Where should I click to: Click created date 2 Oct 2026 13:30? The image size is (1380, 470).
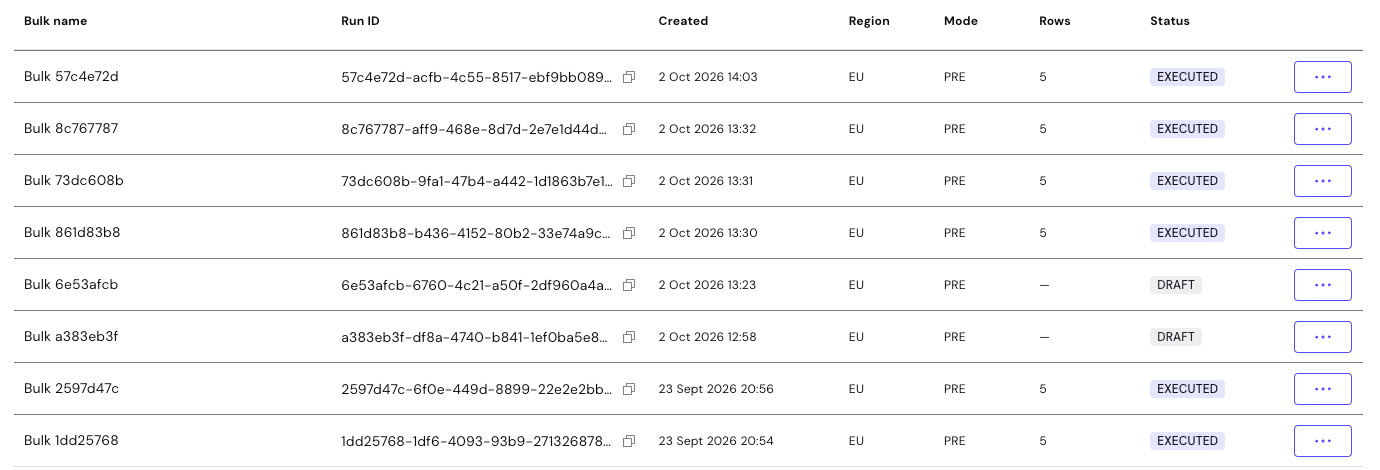pos(708,233)
